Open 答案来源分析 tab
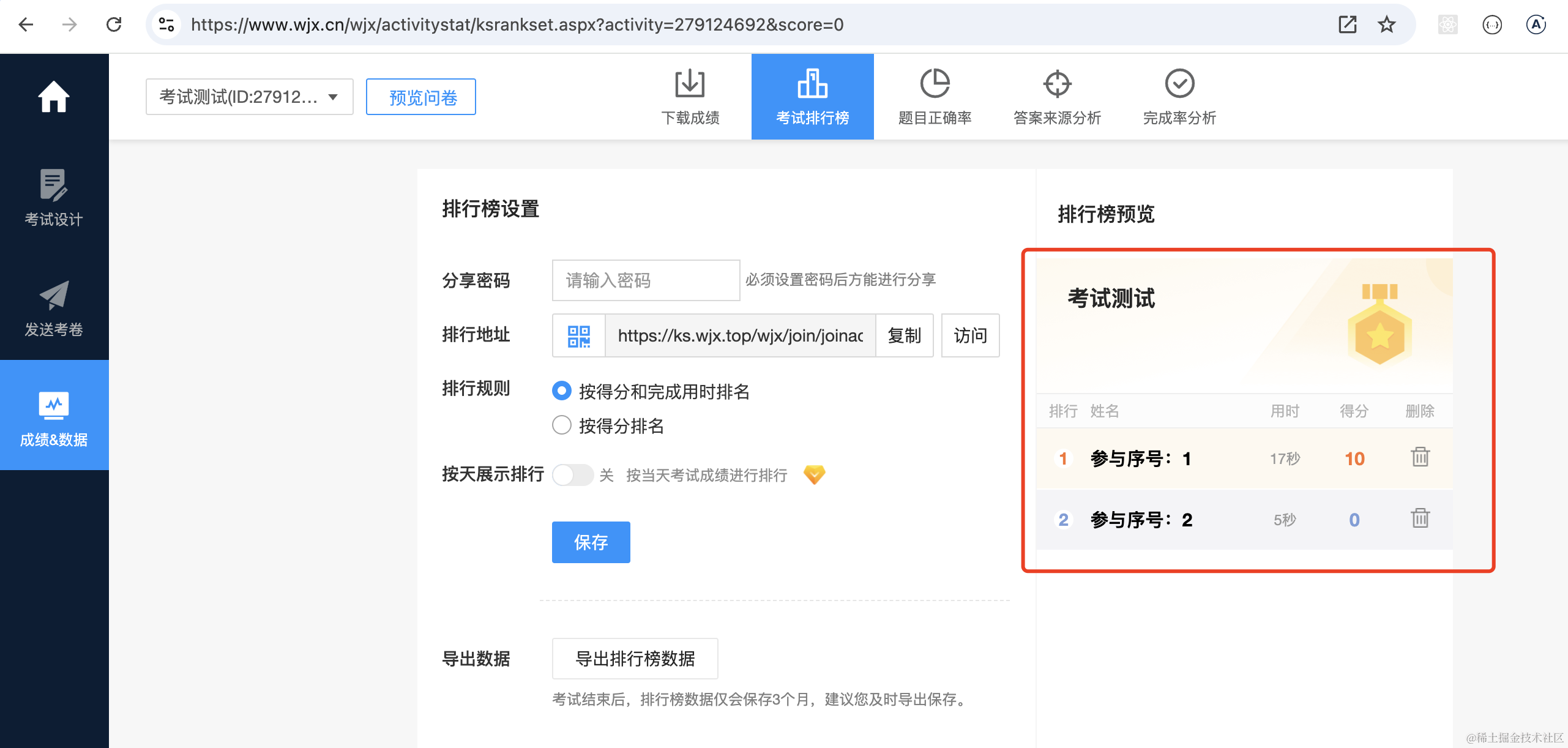Image resolution: width=1568 pixels, height=748 pixels. pyautogui.click(x=1057, y=97)
